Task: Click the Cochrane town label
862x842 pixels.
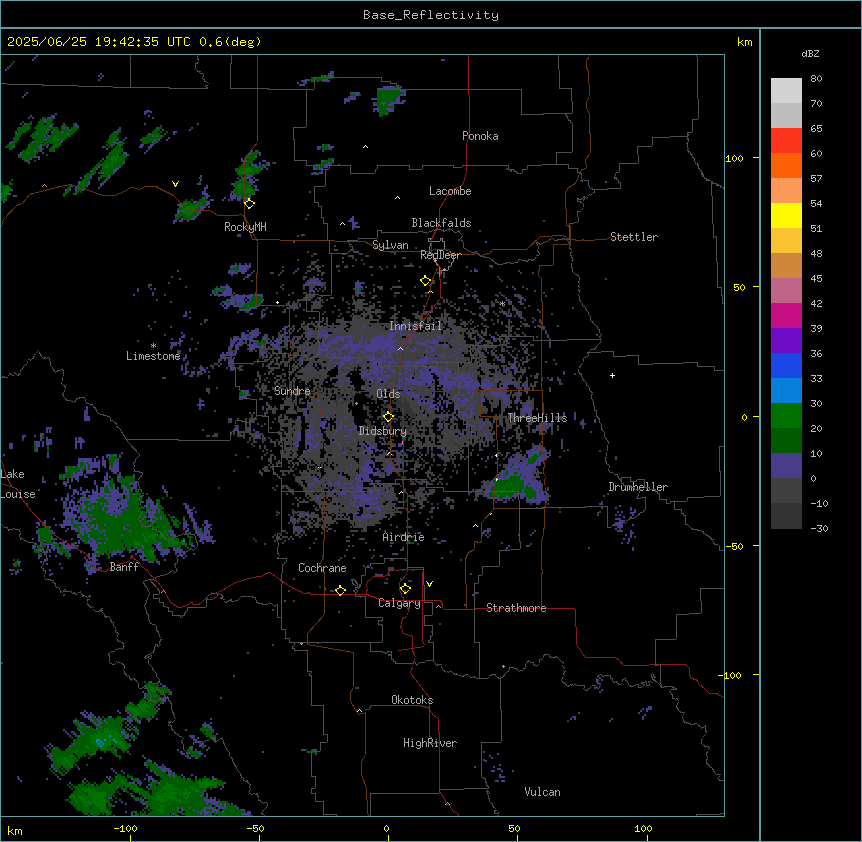Action: (322, 568)
